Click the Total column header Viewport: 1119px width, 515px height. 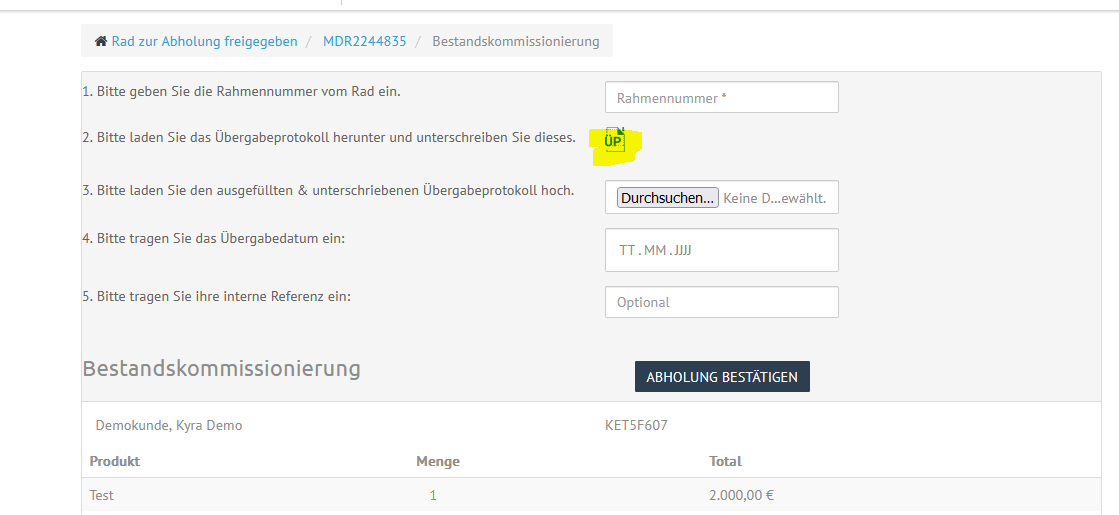pyautogui.click(x=725, y=461)
